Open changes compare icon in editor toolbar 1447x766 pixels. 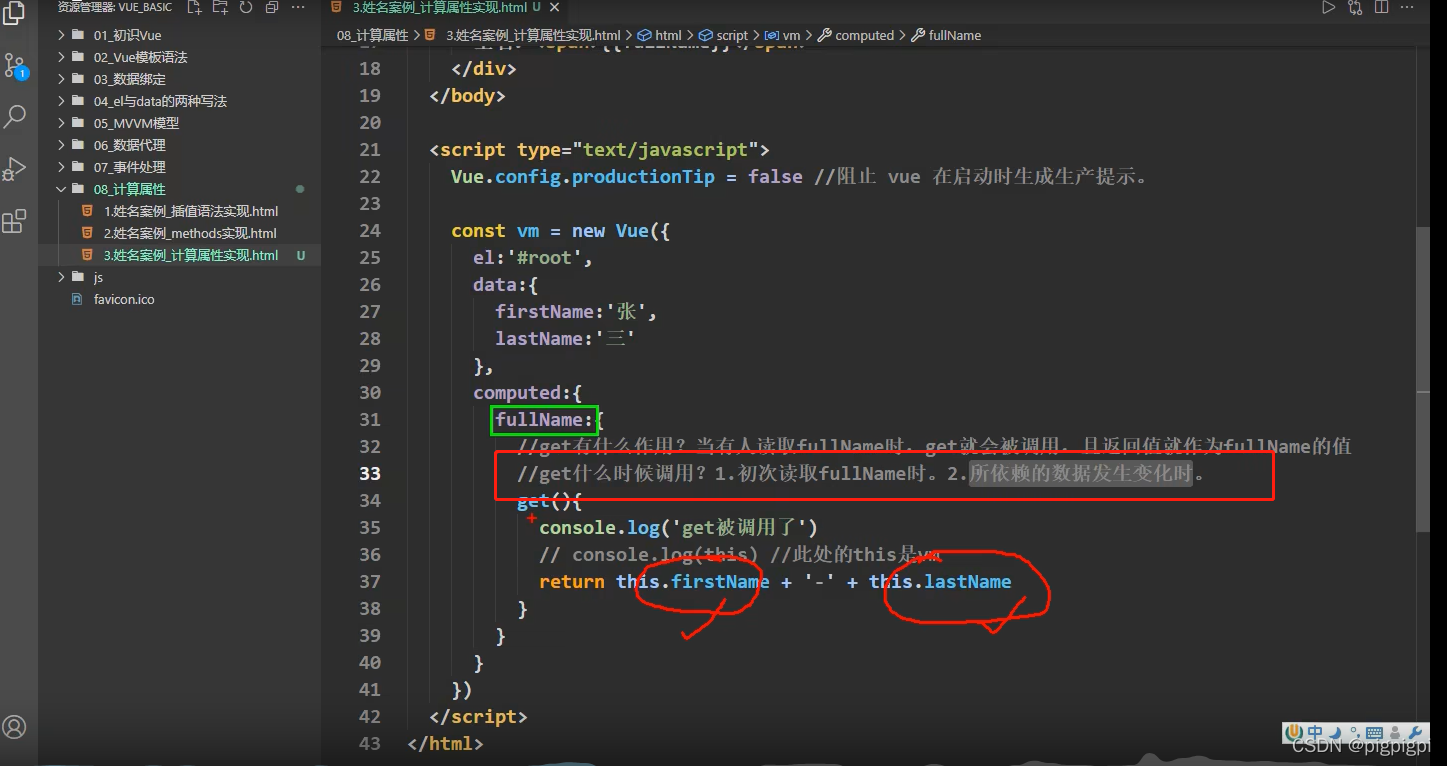point(1355,7)
